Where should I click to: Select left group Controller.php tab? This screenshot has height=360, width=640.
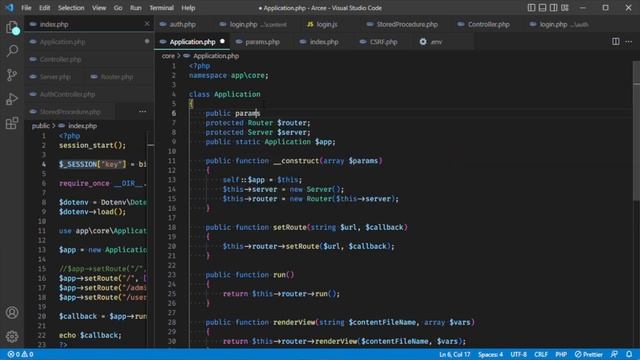pos(89,59)
